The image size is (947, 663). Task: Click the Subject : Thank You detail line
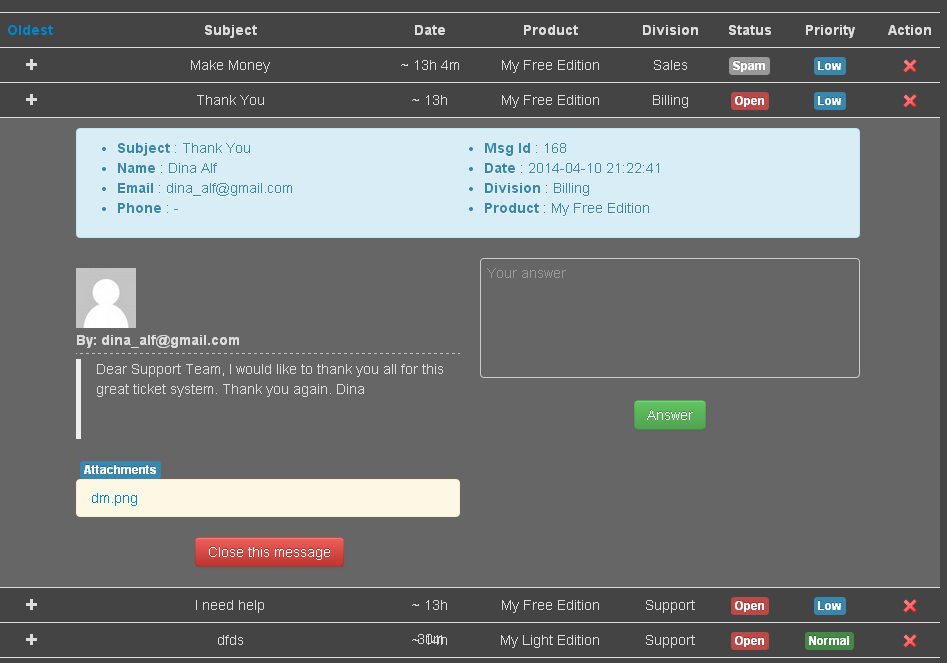point(184,149)
